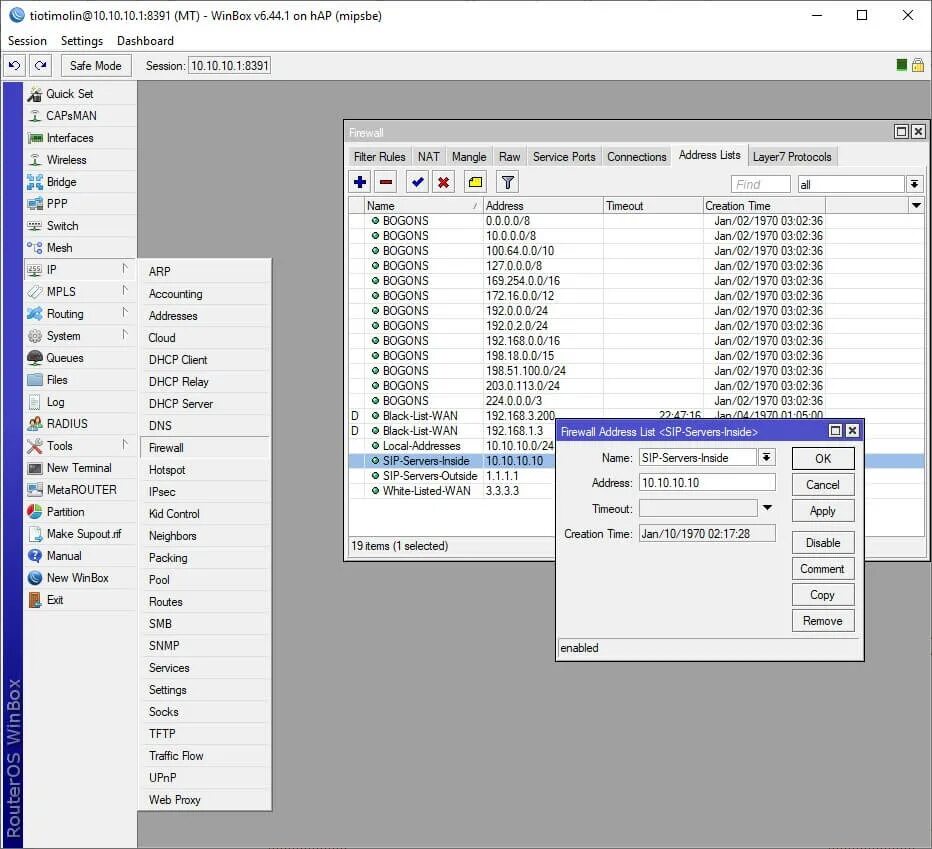
Task: Open the Interfaces sidebar item
Action: [x=80, y=138]
